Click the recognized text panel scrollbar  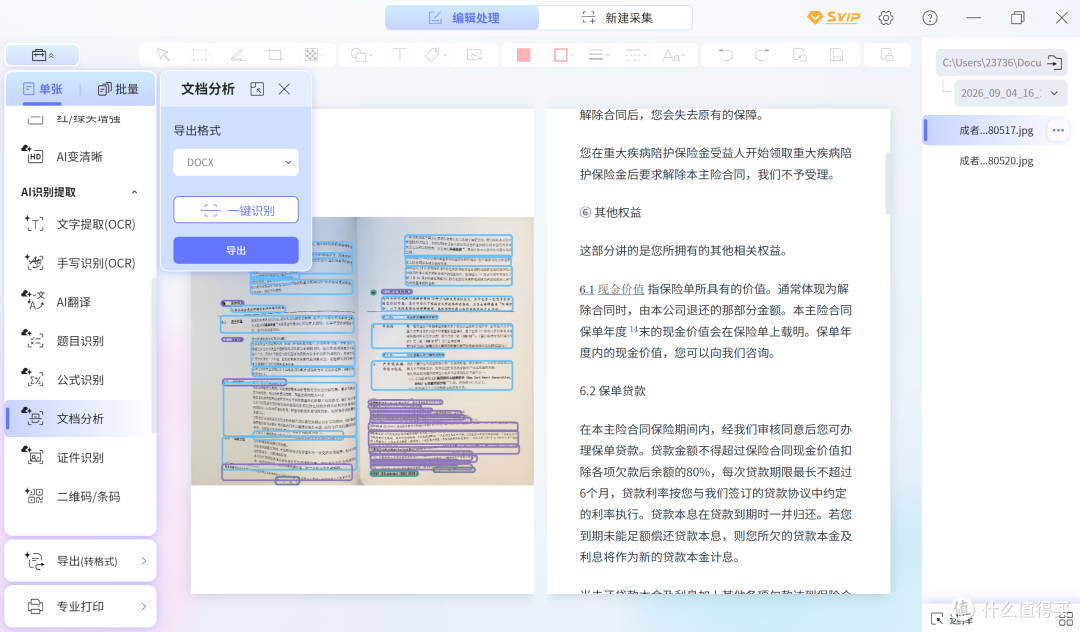click(x=887, y=183)
